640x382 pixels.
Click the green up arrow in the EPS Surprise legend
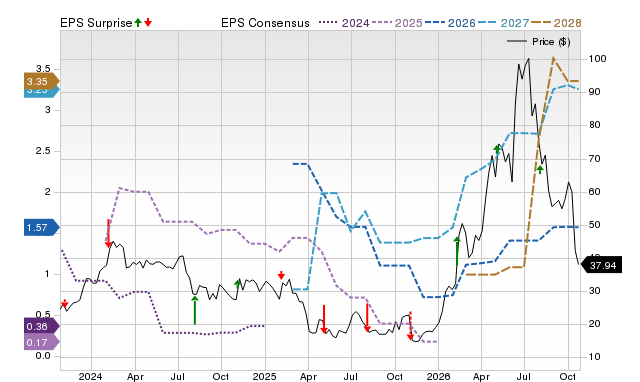(138, 22)
